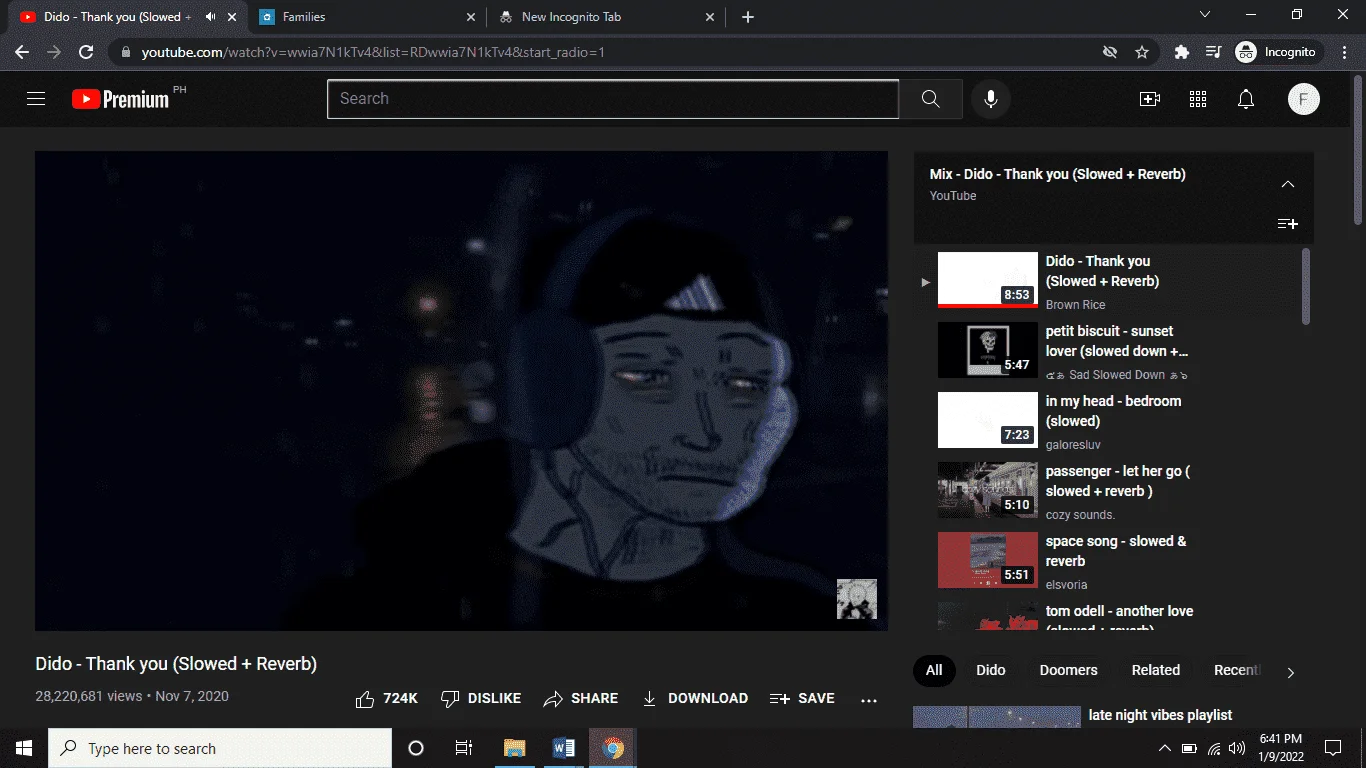The image size is (1366, 768).
Task: Mute the Dido tab audio icon
Action: pos(211,17)
